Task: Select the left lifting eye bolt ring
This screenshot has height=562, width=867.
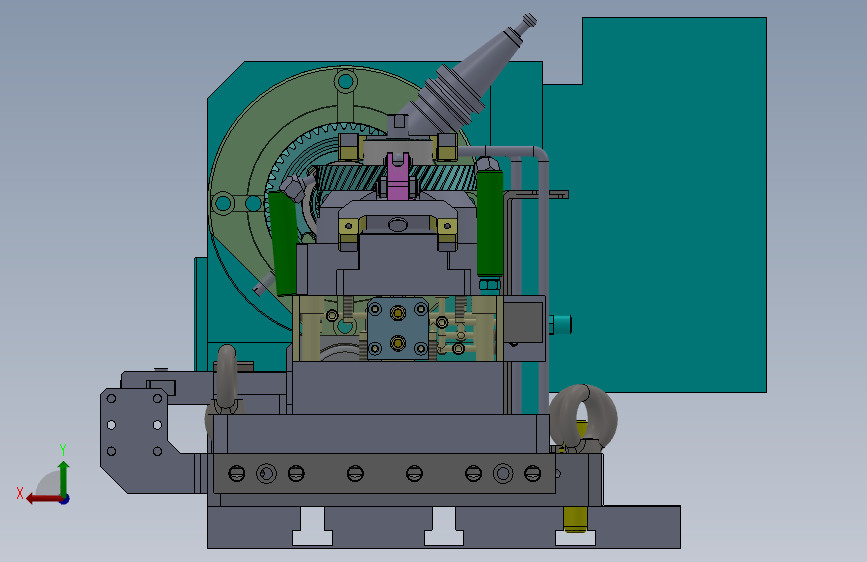Action: pos(226,376)
